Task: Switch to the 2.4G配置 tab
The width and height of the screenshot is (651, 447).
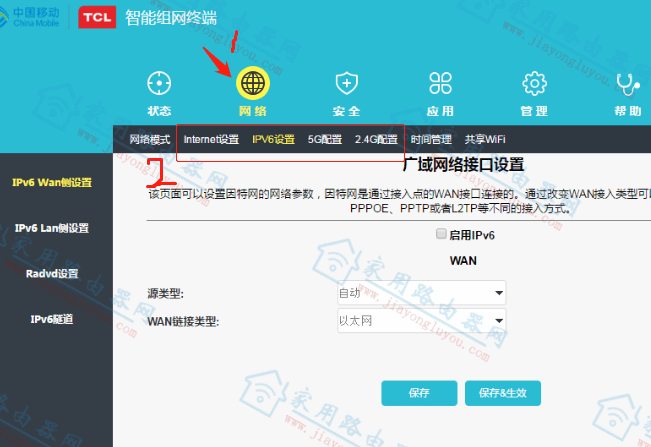Action: coord(376,139)
